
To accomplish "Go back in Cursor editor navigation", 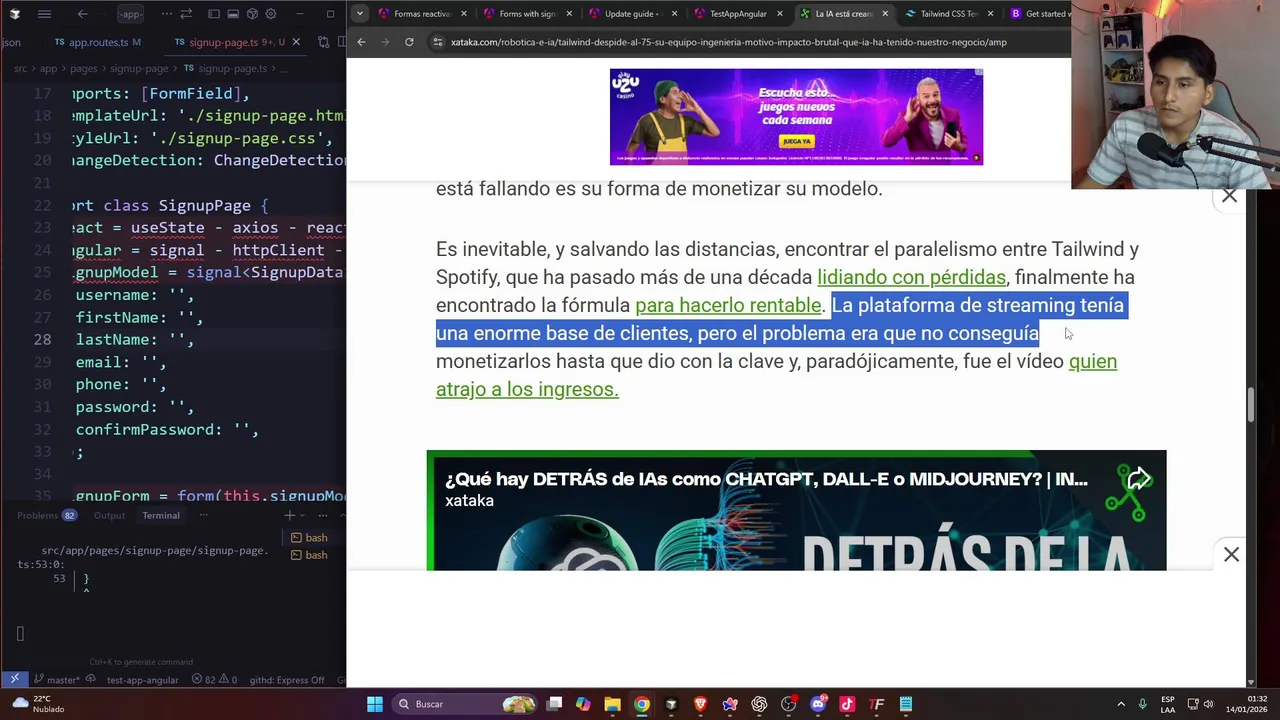I will [83, 14].
